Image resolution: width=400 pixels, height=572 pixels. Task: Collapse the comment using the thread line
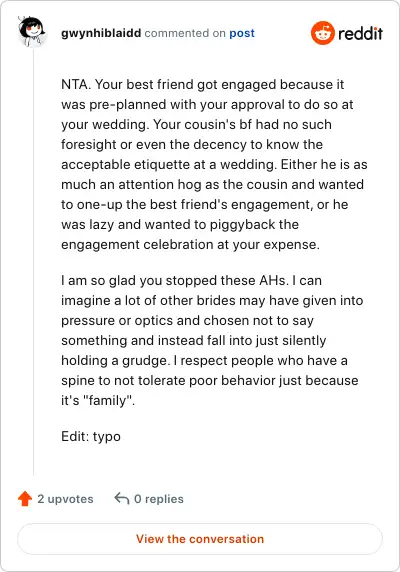[x=34, y=261]
